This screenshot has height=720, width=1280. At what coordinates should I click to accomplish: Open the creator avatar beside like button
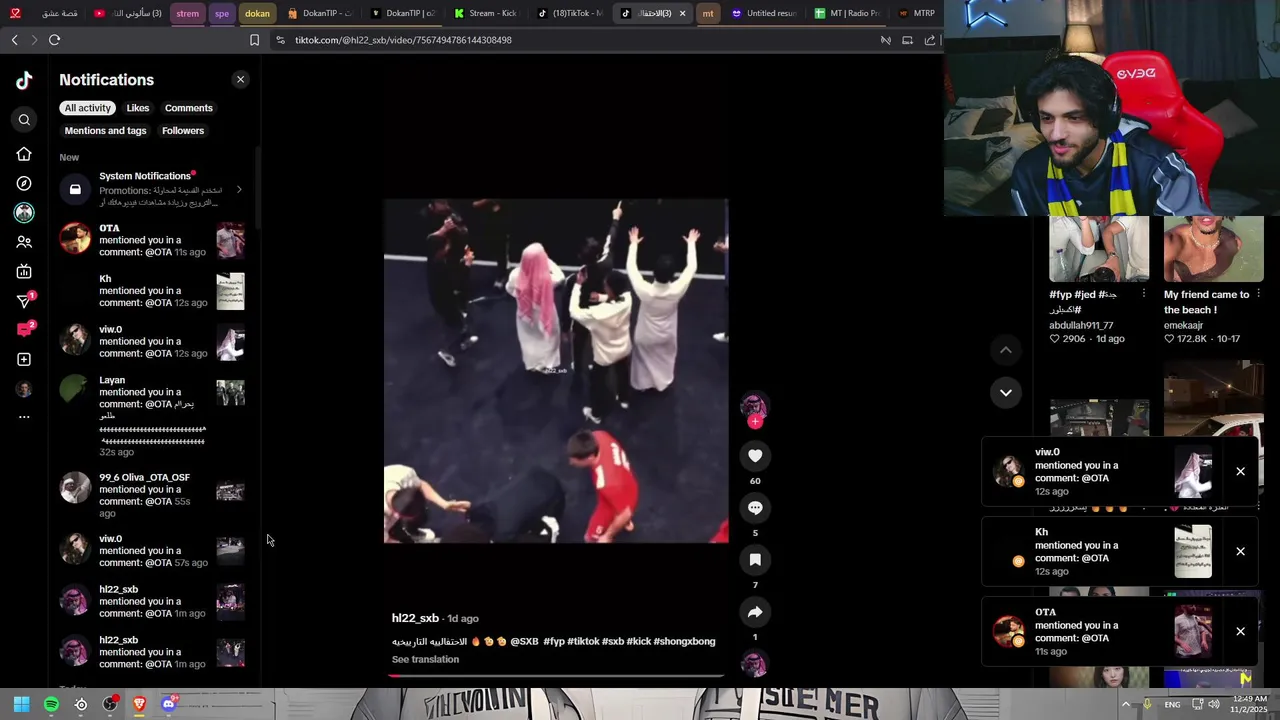[753, 406]
